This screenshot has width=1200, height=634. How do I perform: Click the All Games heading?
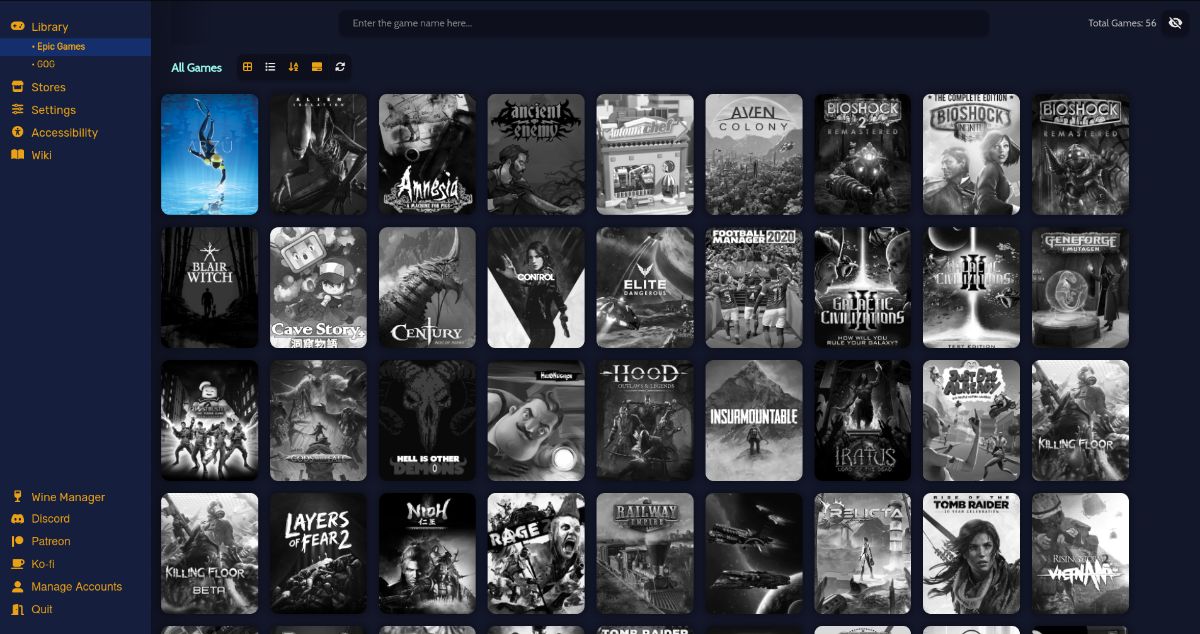coord(196,68)
